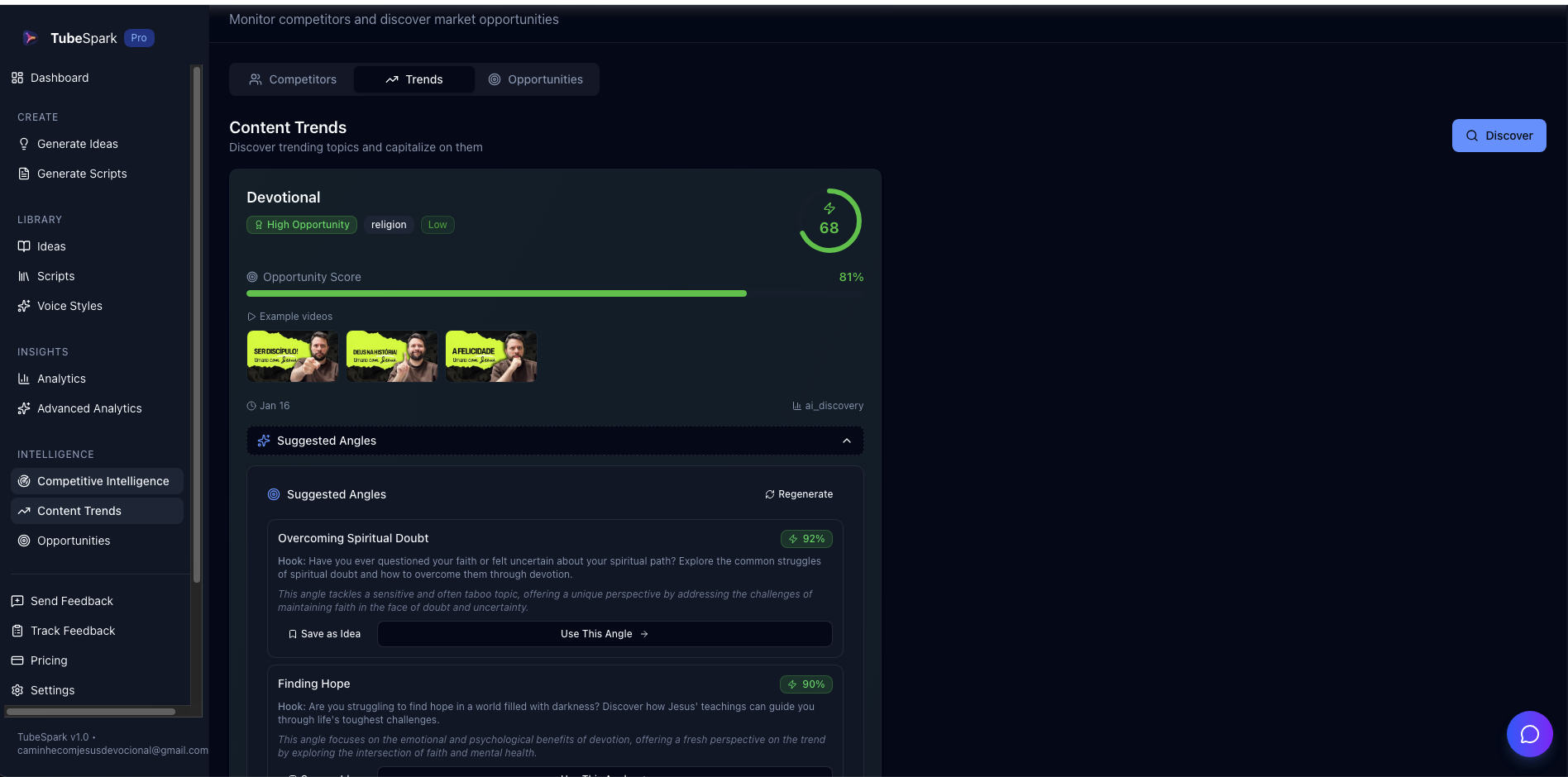Click the TubeSpark logo icon

30,38
